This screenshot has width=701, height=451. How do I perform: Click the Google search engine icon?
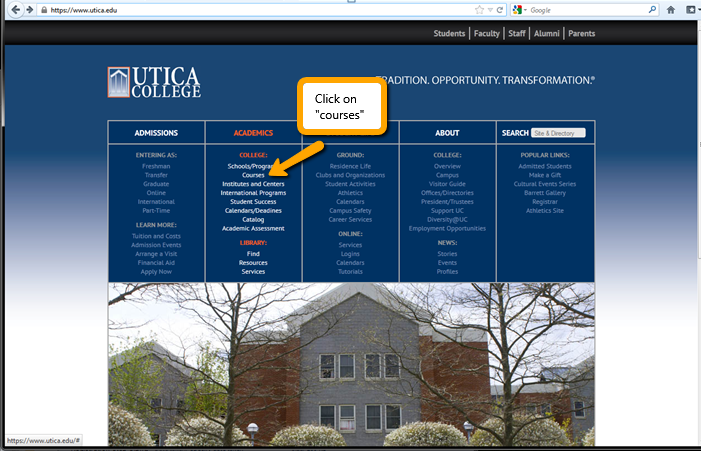tap(517, 10)
